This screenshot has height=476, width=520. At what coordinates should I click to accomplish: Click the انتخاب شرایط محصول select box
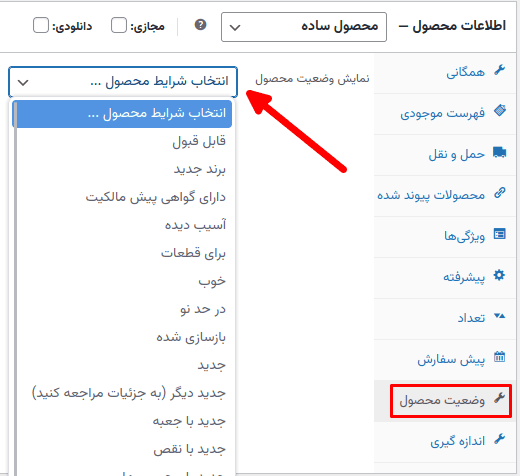click(x=123, y=82)
